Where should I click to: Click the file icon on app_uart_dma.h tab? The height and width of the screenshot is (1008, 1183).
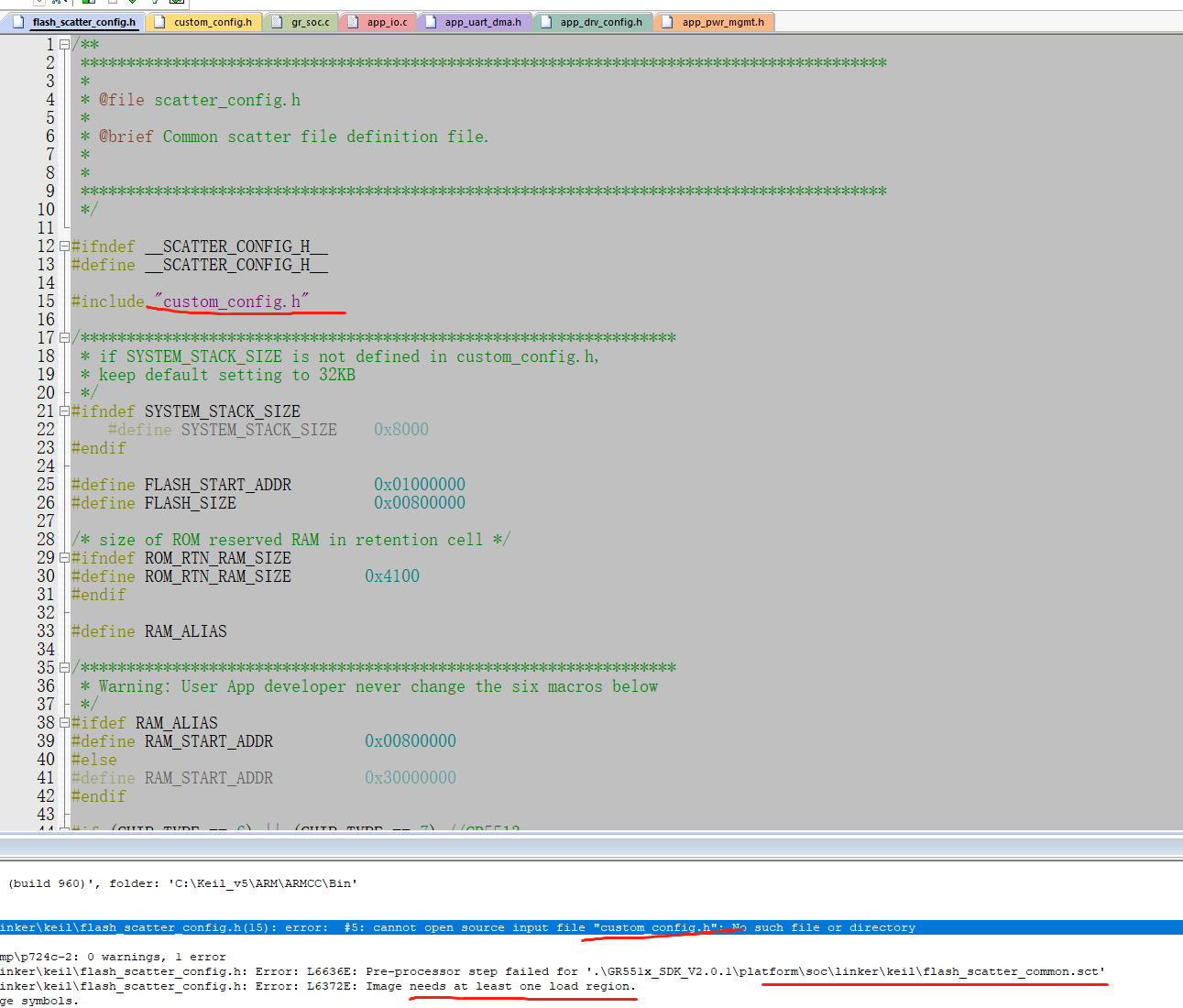pyautogui.click(x=431, y=22)
